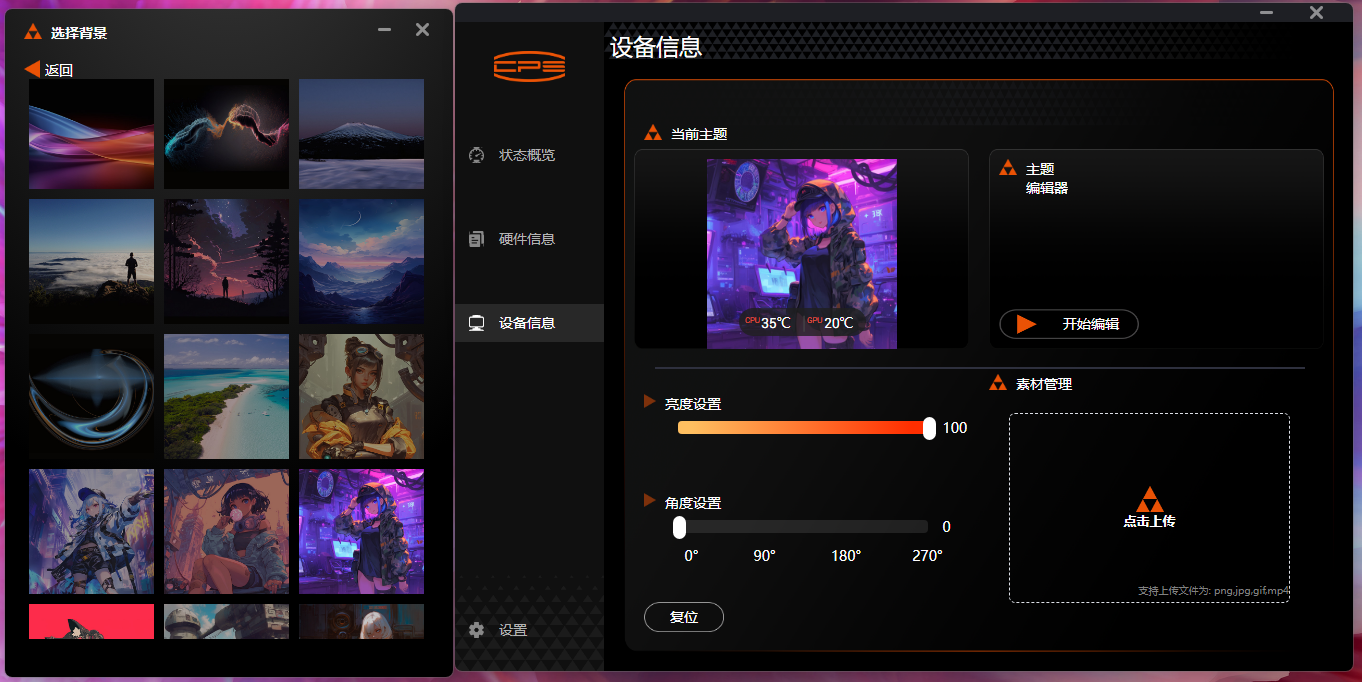Click the 角度设置 section label
The height and width of the screenshot is (682, 1362).
(693, 503)
